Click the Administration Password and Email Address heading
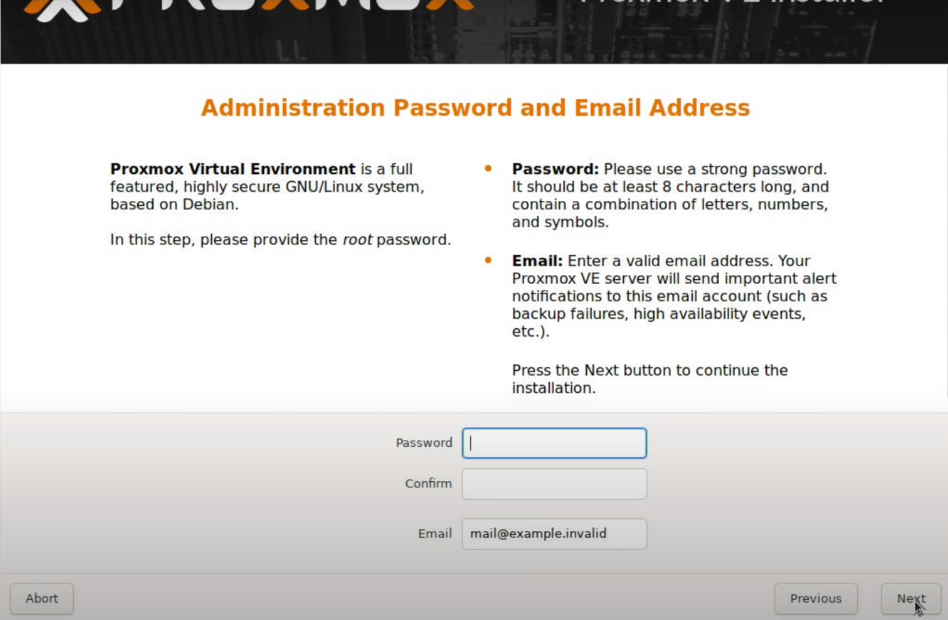The image size is (948, 620). (x=475, y=108)
